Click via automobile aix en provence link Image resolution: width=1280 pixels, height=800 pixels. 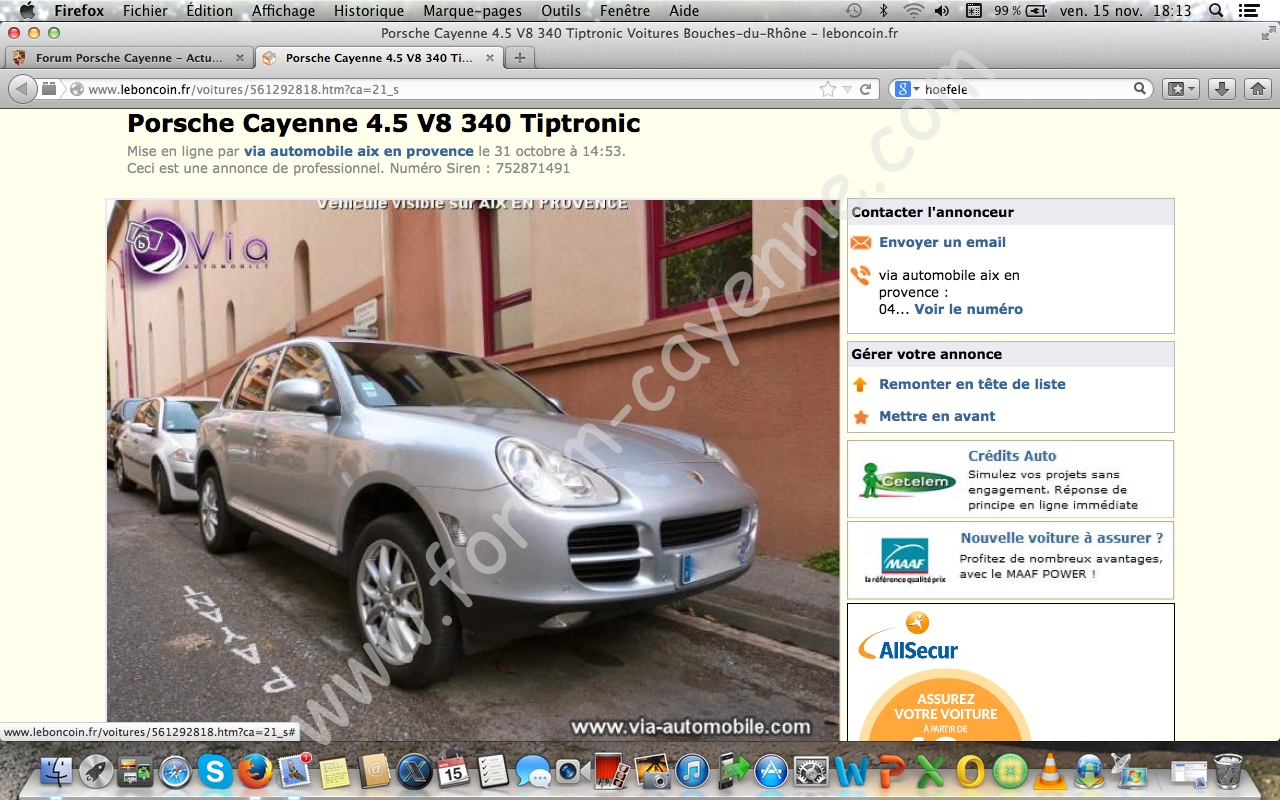pyautogui.click(x=359, y=151)
